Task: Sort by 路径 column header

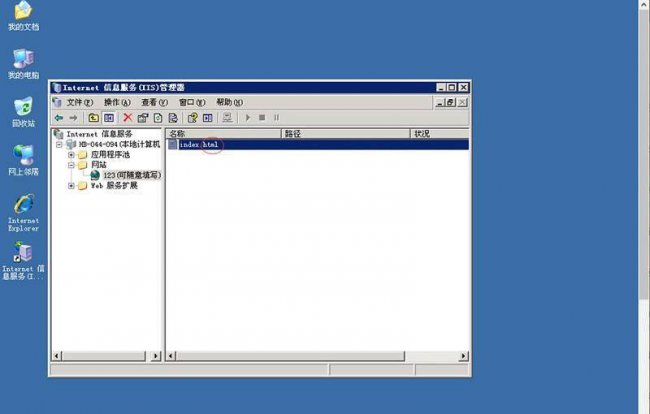Action: point(345,133)
